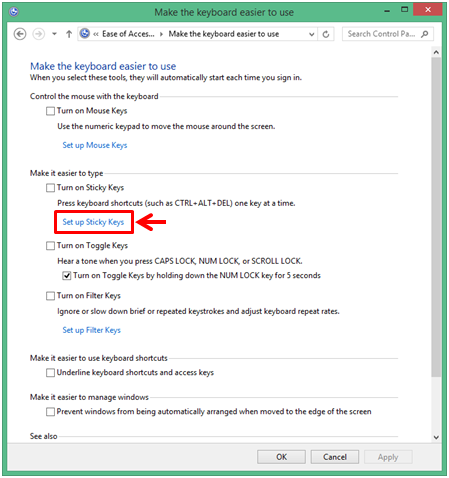Click the scrollbar up arrow

tap(436, 52)
